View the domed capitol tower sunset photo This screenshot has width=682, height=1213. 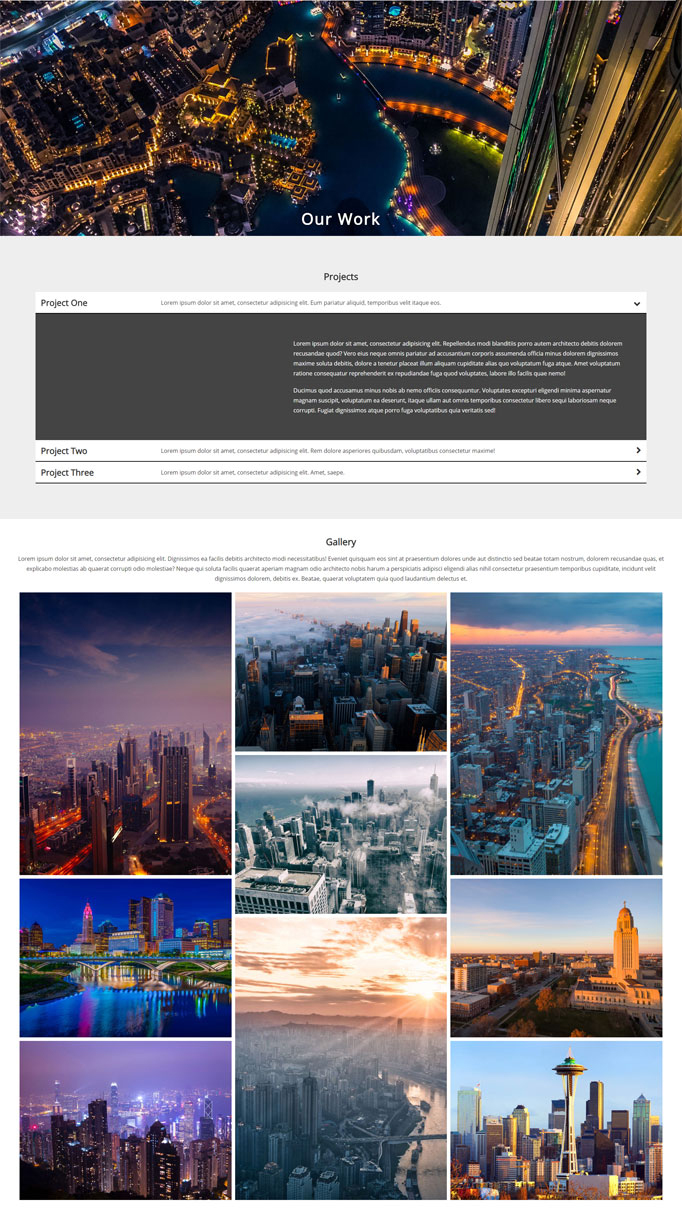(556, 957)
